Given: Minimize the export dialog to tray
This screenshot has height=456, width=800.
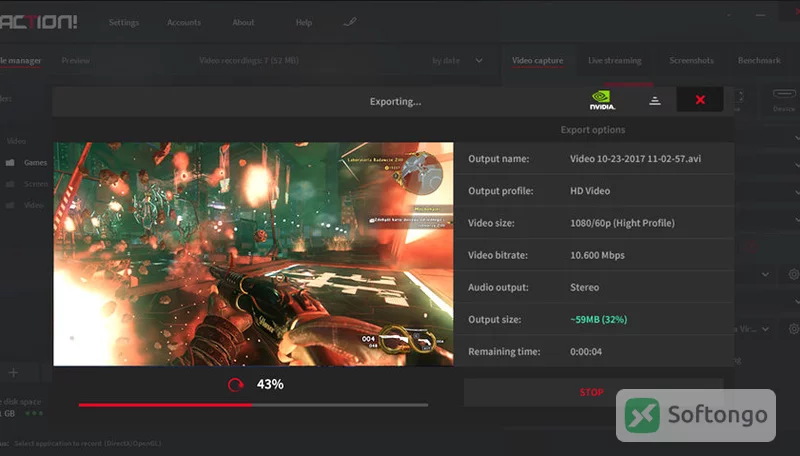Looking at the screenshot, I should pos(655,100).
